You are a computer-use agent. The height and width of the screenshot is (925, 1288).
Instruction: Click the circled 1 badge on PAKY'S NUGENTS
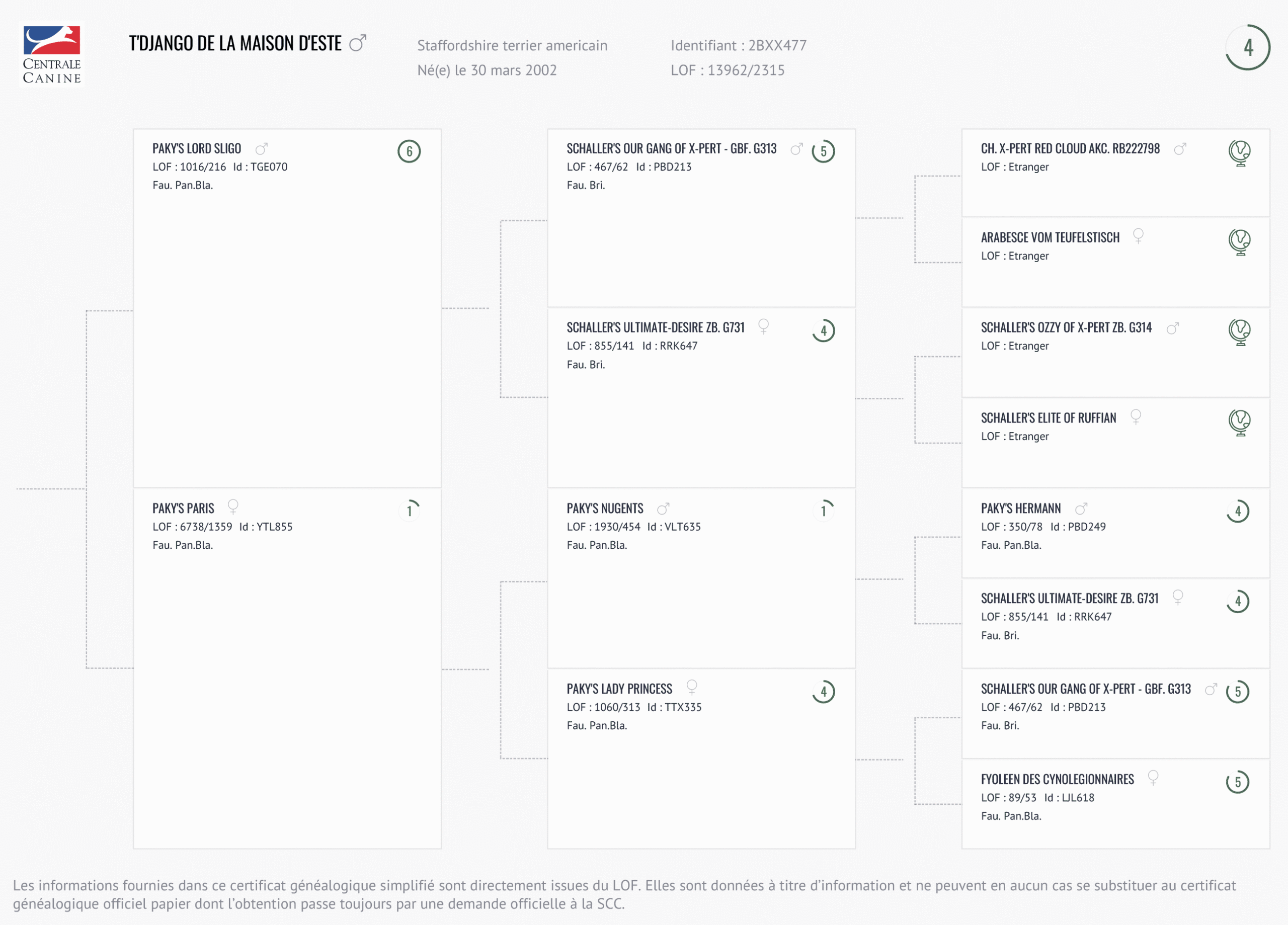point(824,511)
